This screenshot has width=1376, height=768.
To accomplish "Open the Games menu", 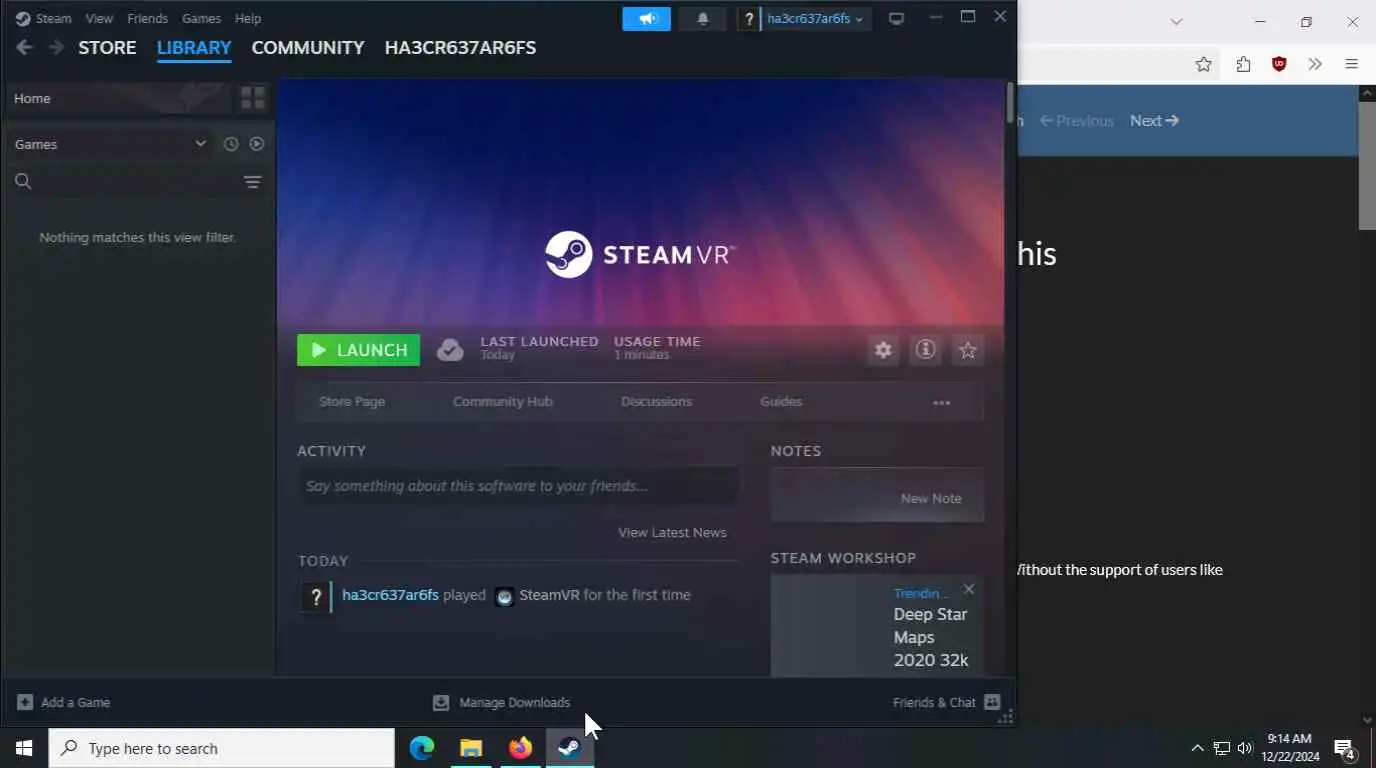I will click(201, 19).
